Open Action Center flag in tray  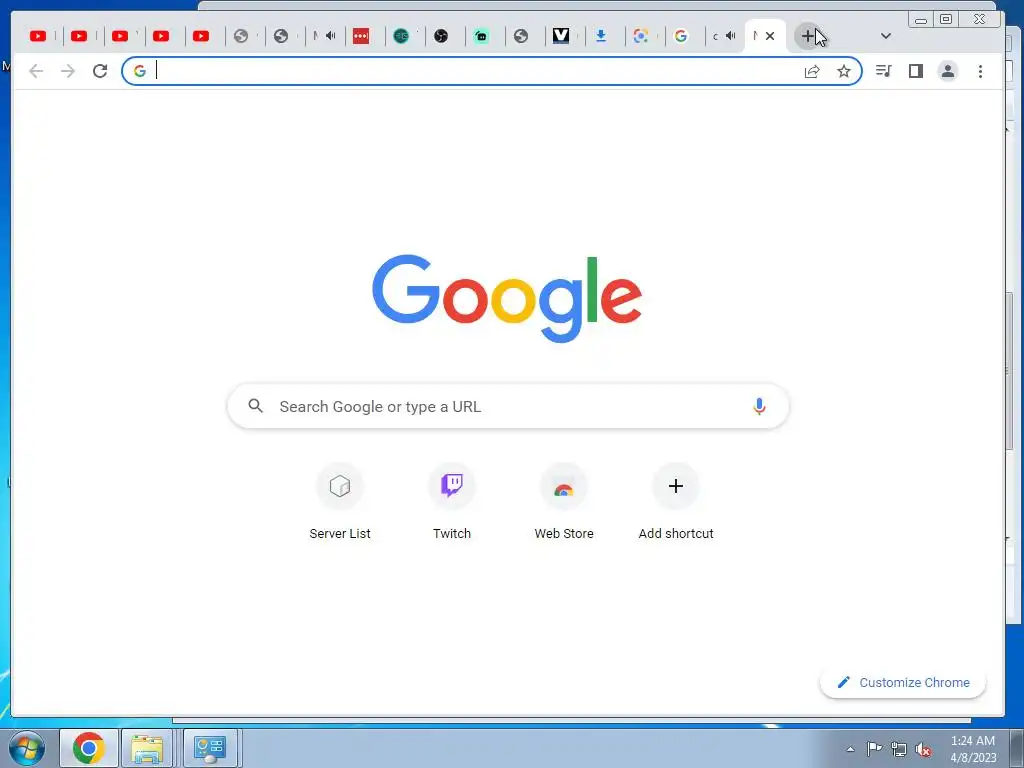pyautogui.click(x=874, y=749)
